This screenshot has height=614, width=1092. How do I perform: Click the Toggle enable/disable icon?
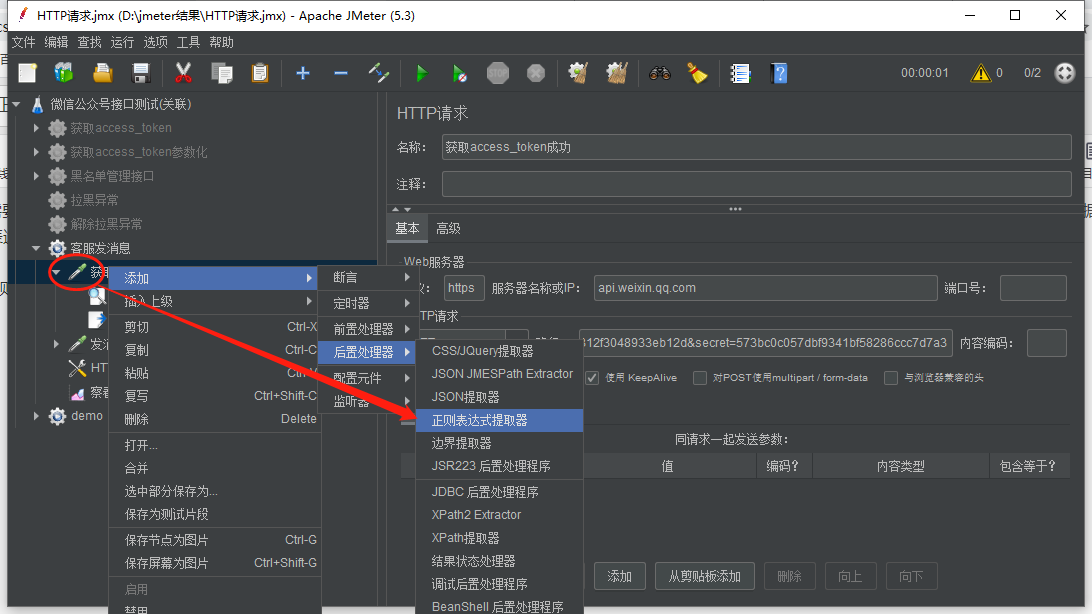point(379,73)
